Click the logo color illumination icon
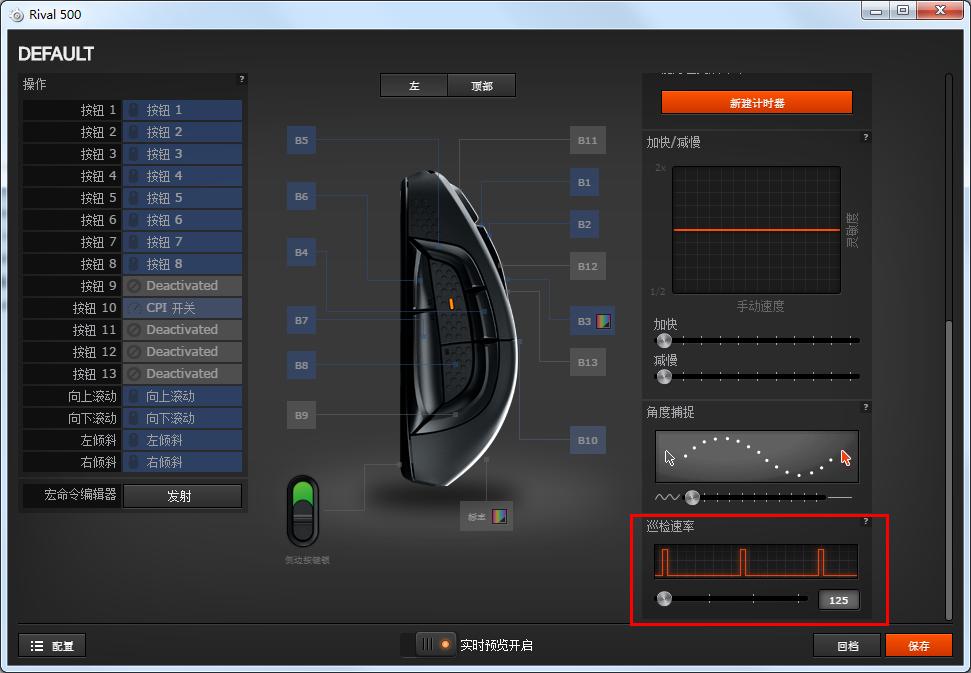This screenshot has height=673, width=971. coord(500,516)
